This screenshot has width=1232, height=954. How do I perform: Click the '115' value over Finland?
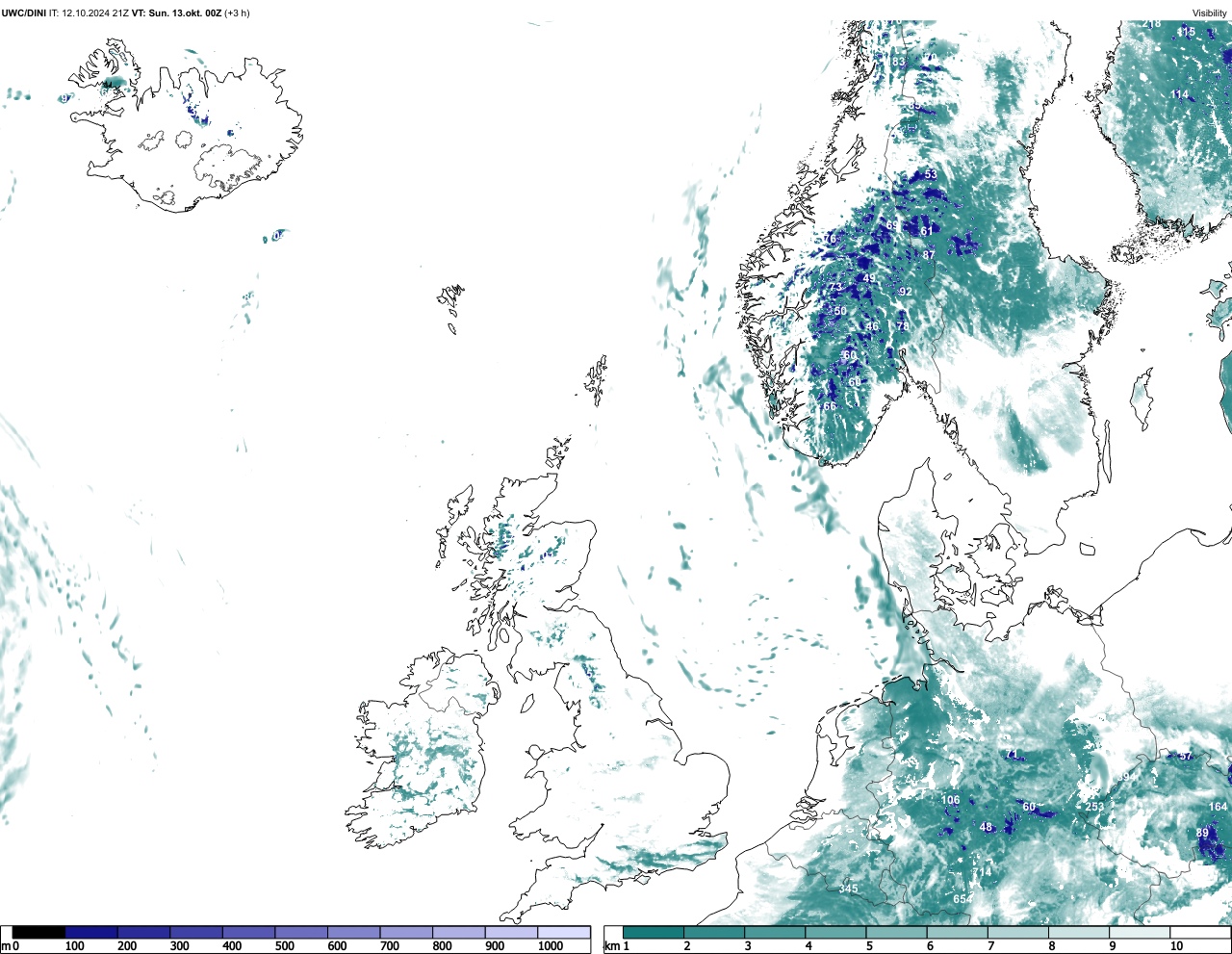pyautogui.click(x=1187, y=32)
